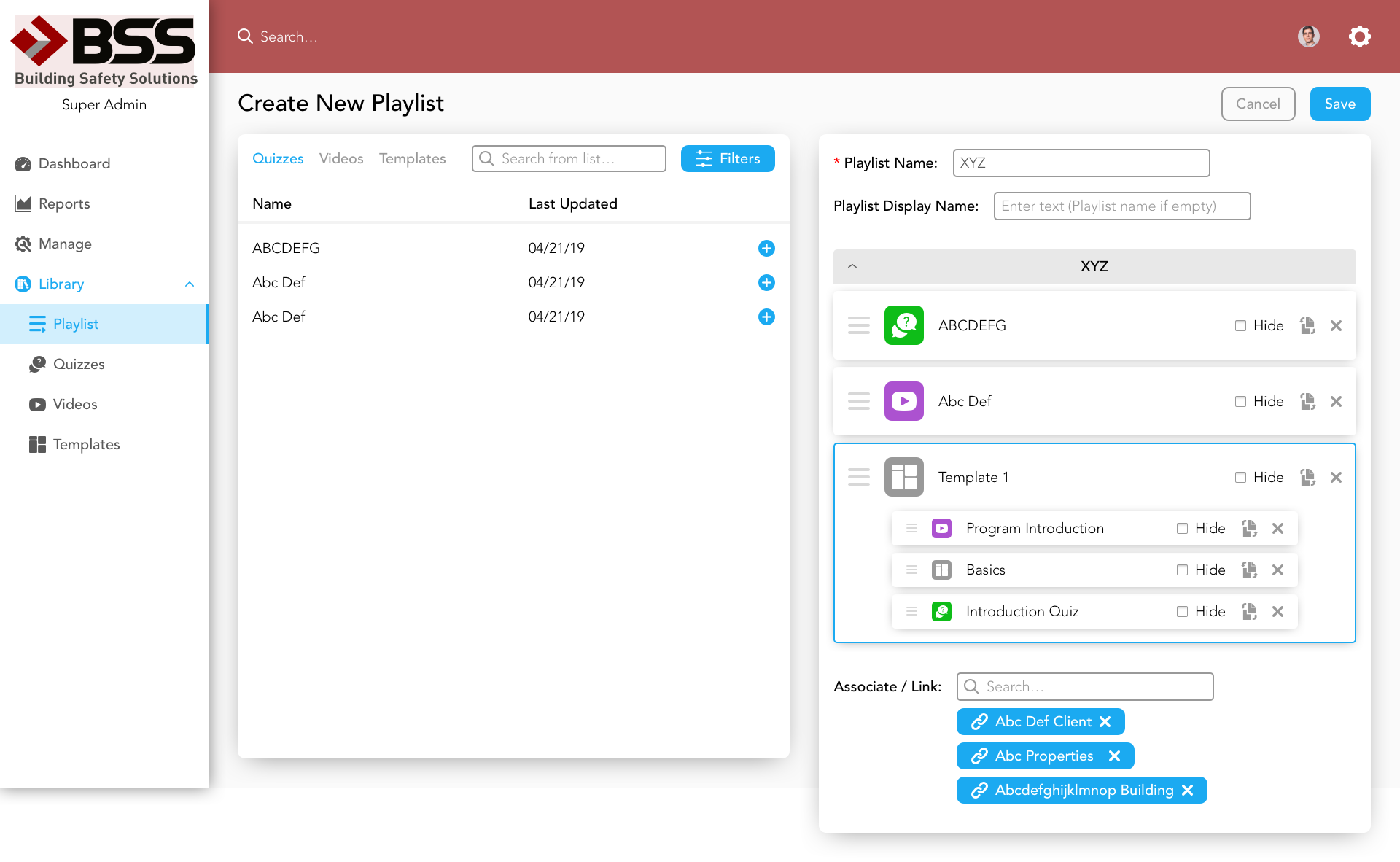Enable Hide on Basics item
Image resolution: width=1400 pixels, height=862 pixels.
click(1182, 570)
